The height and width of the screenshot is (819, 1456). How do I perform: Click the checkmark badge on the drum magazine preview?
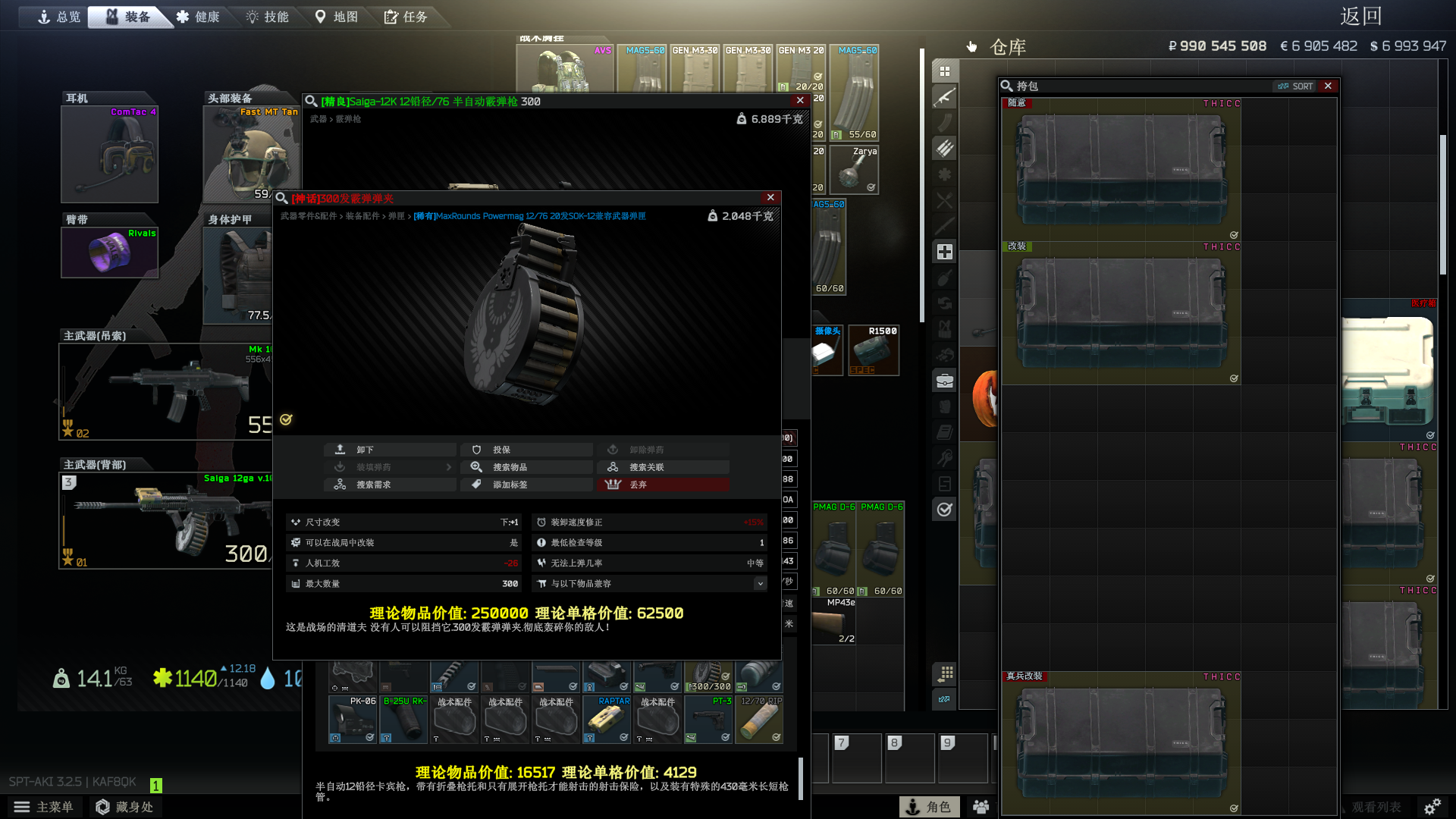(286, 419)
